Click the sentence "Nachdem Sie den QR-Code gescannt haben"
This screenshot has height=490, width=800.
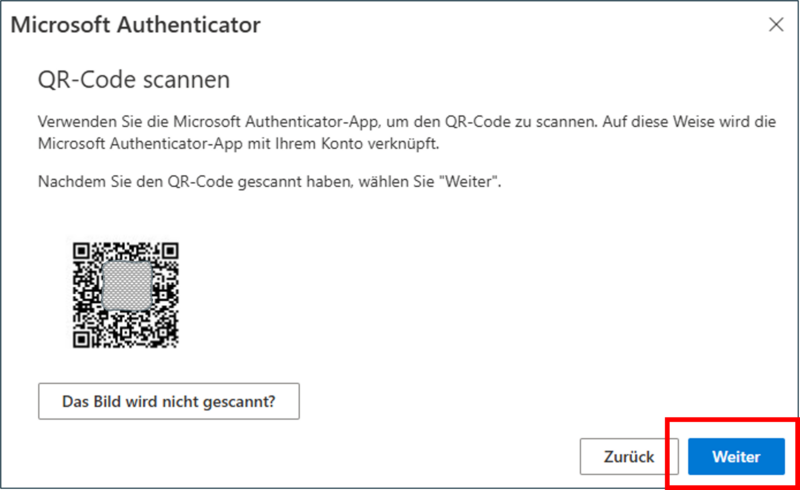[x=195, y=182]
